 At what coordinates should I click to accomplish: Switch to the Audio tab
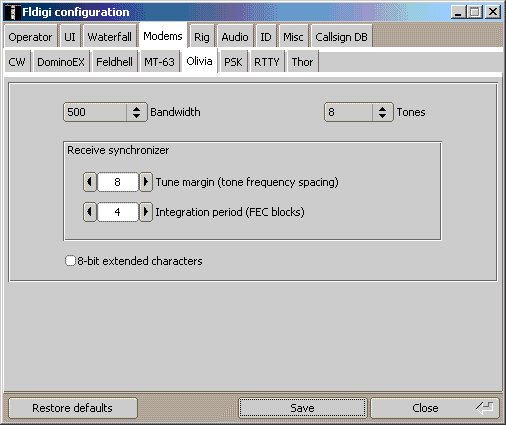point(235,37)
